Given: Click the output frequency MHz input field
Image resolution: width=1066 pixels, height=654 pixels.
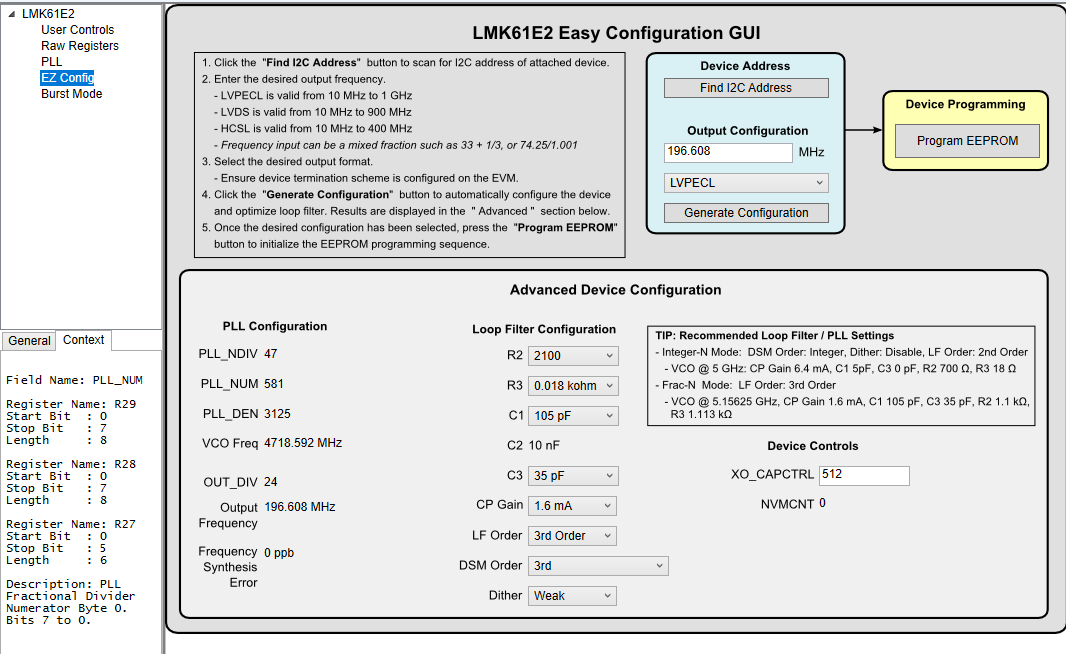Looking at the screenshot, I should [x=727, y=152].
